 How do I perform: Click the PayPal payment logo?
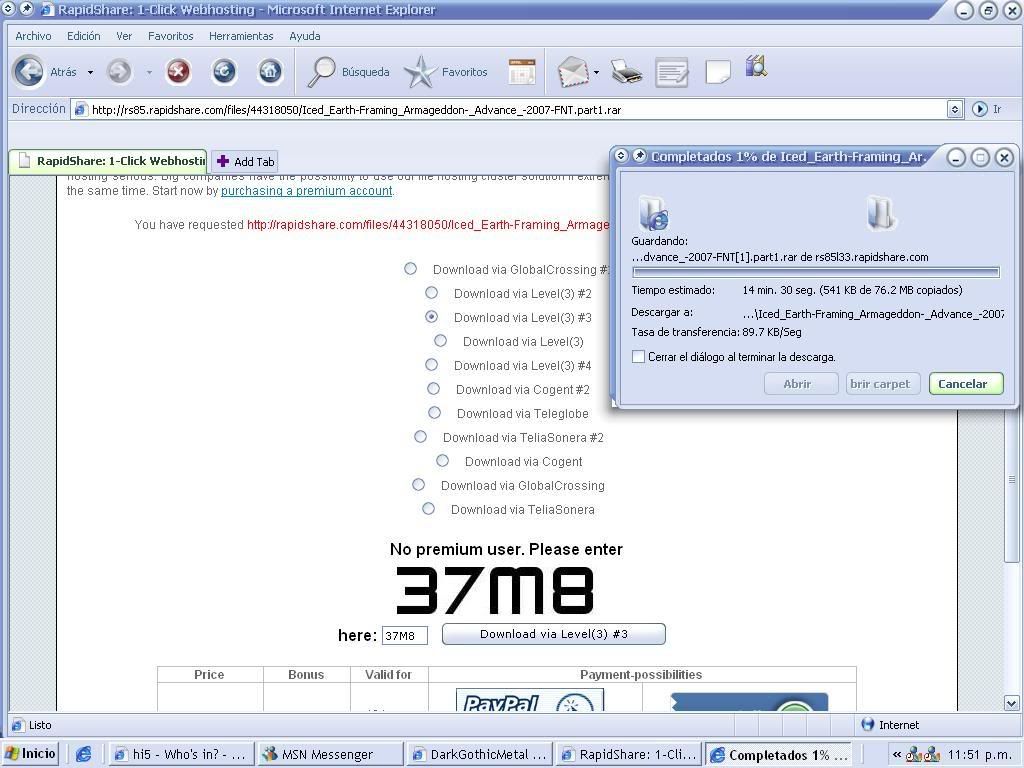(530, 700)
